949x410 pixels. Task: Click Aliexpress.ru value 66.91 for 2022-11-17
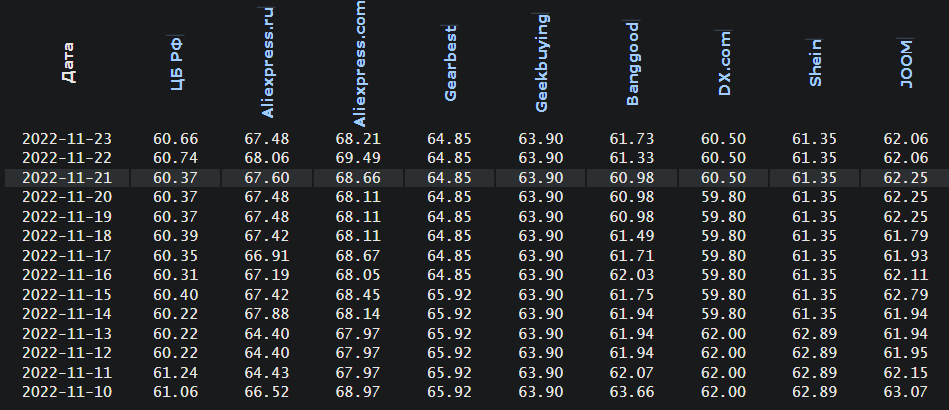[267, 256]
